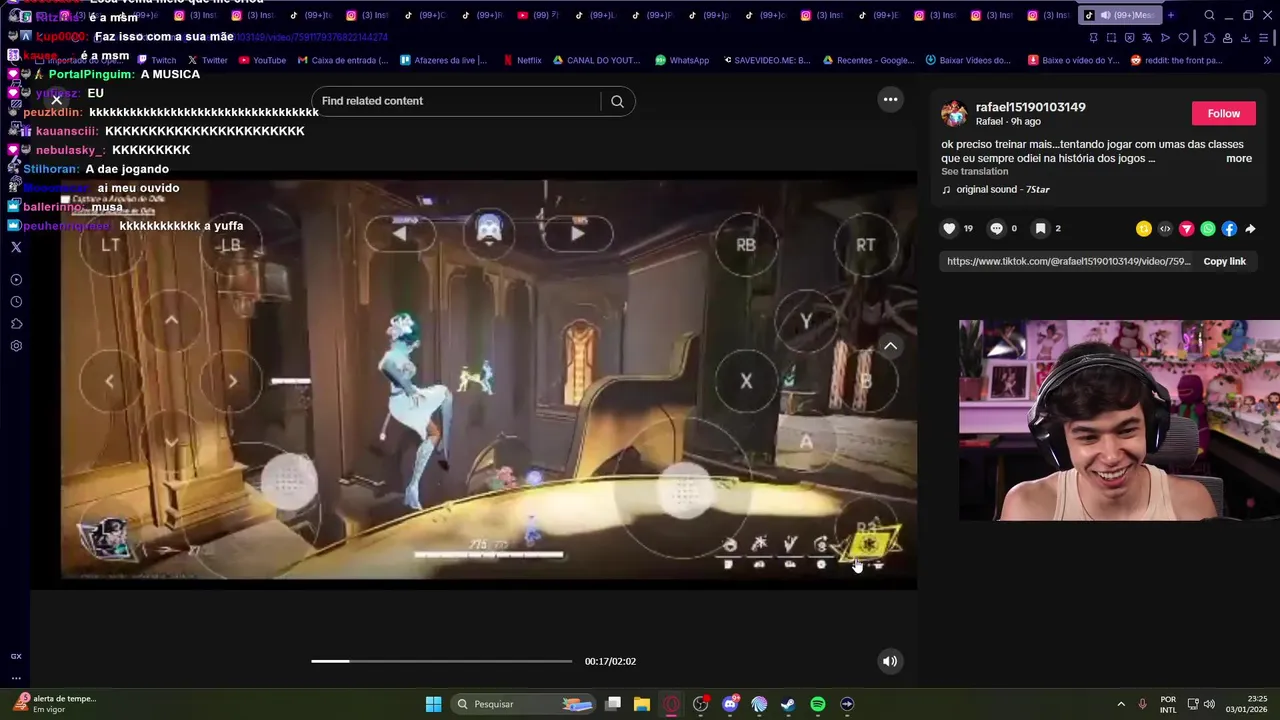Viewport: 1280px width, 720px height.
Task: Click the Pesquisar taskbar search box
Action: [522, 704]
